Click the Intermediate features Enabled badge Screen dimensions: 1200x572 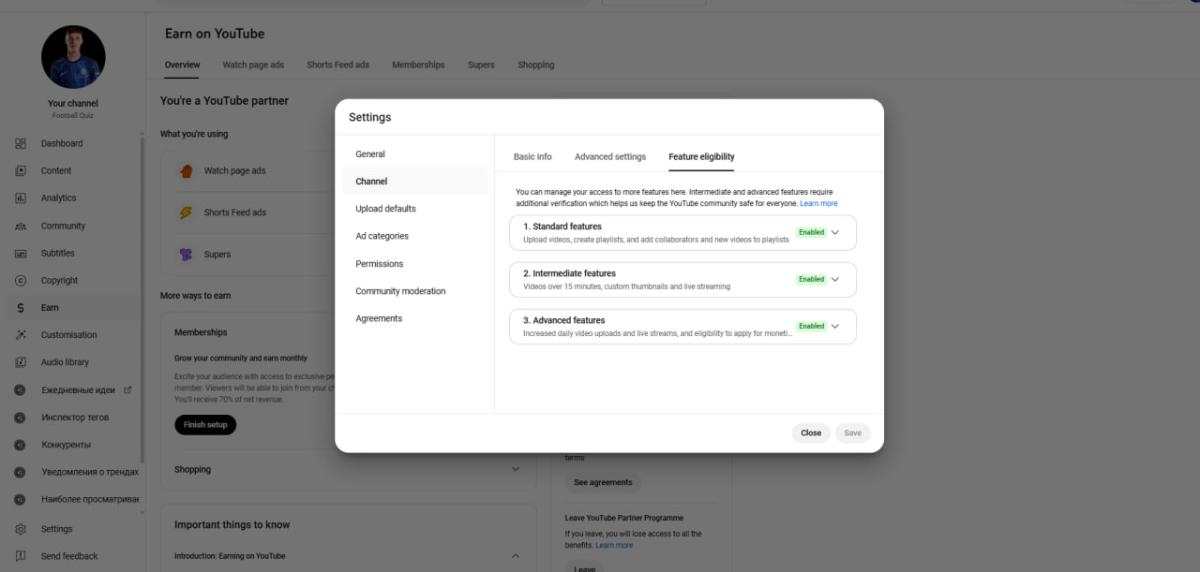point(811,279)
